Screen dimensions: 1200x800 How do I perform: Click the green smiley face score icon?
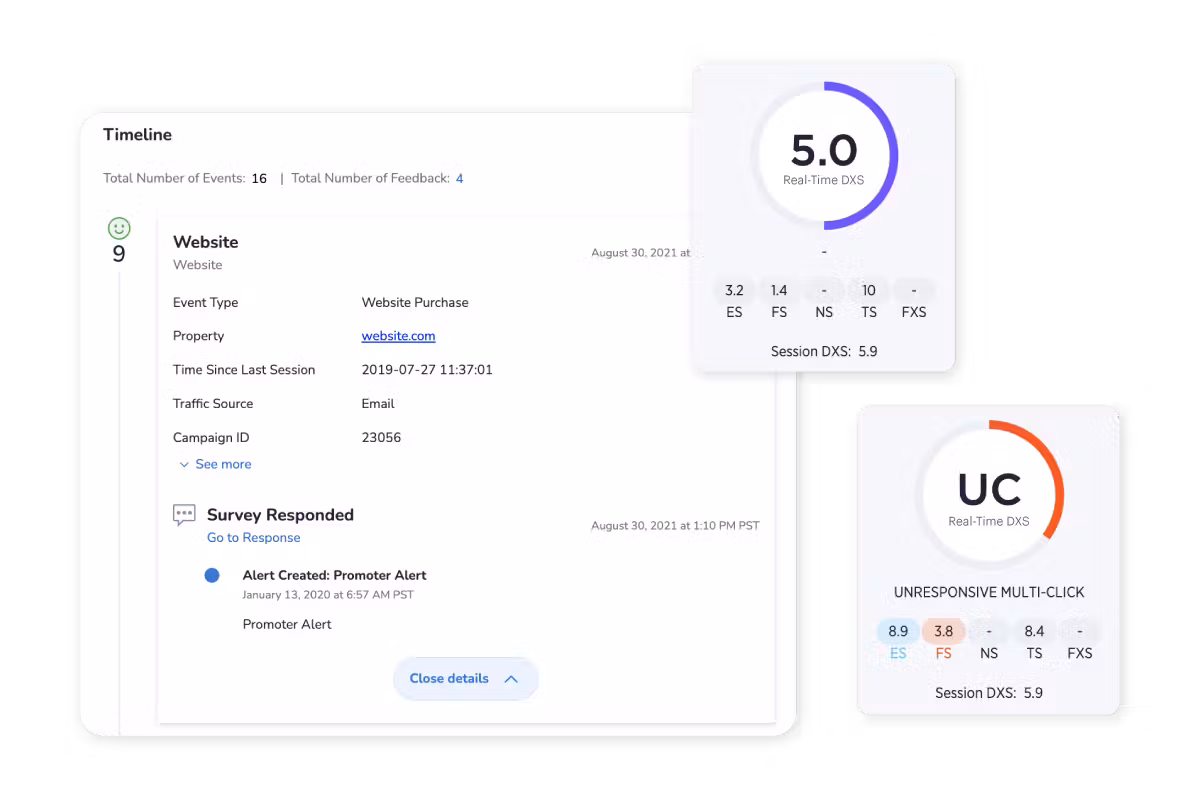[119, 229]
